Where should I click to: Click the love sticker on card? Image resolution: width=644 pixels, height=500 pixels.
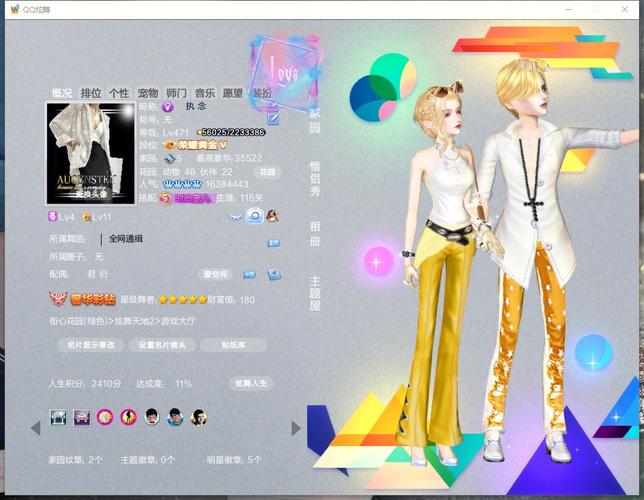pos(286,72)
